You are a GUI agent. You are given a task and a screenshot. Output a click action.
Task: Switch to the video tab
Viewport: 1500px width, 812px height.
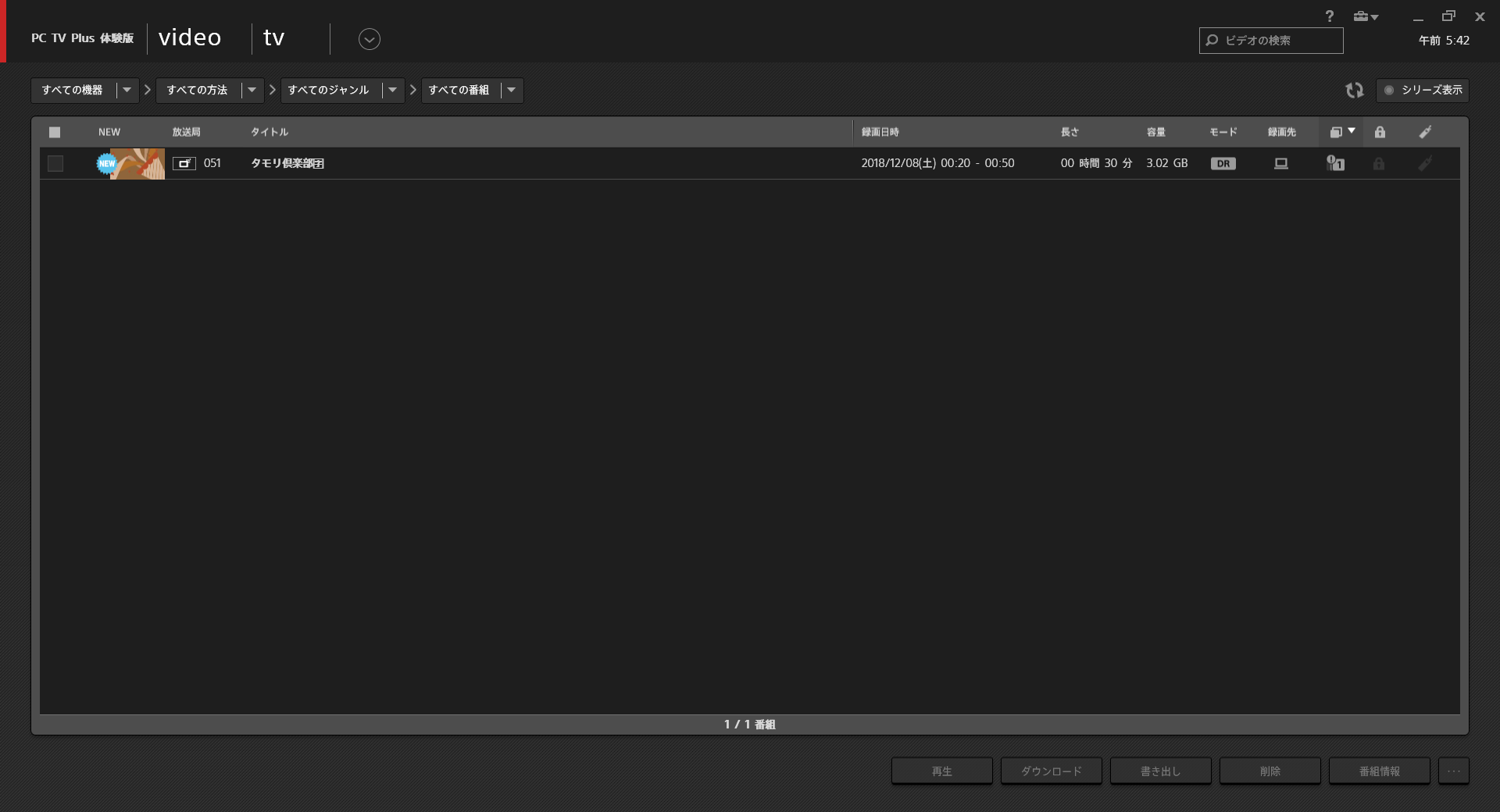pos(190,38)
